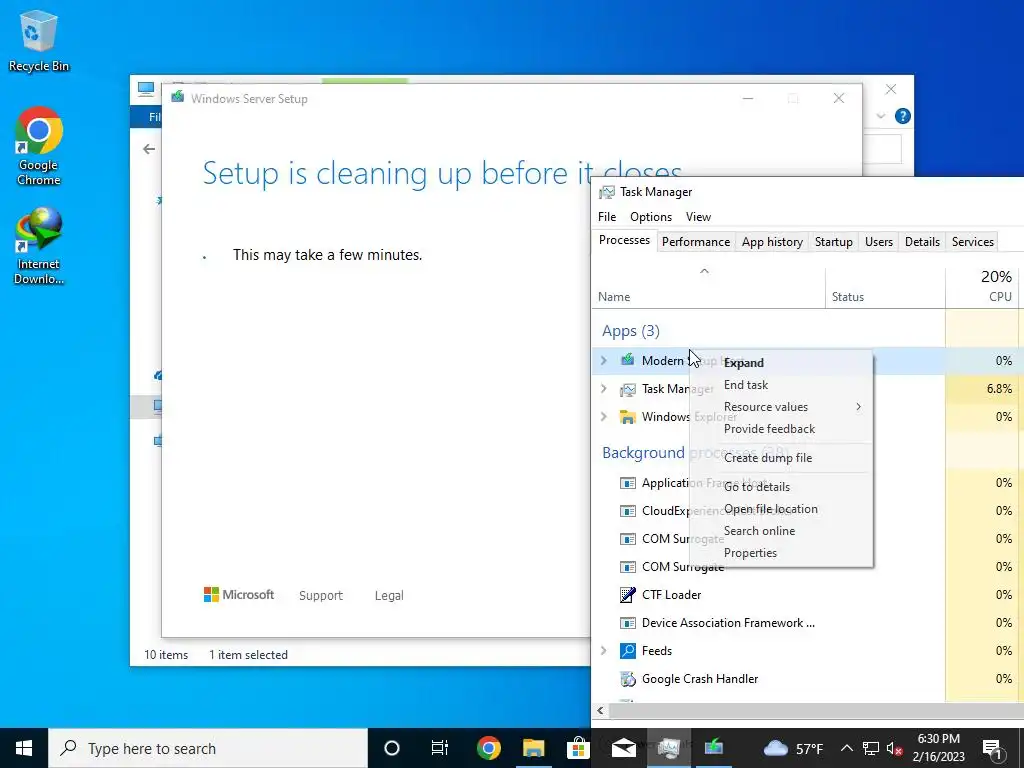The width and height of the screenshot is (1024, 768).
Task: Click the Task Manager title bar icon
Action: [607, 192]
